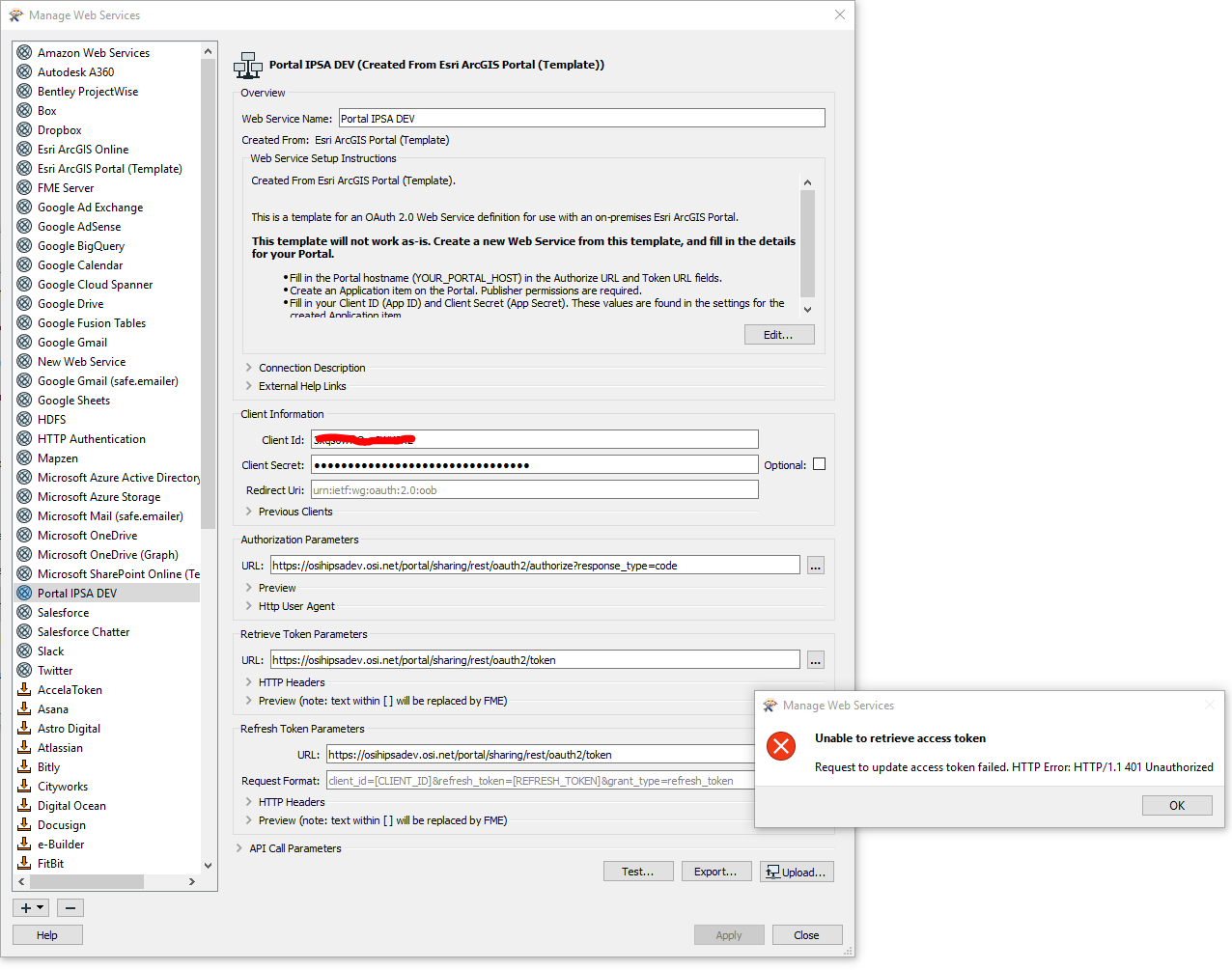Screen dimensions: 1232x970
Task: Click the Atlassian download icon
Action: (x=24, y=747)
